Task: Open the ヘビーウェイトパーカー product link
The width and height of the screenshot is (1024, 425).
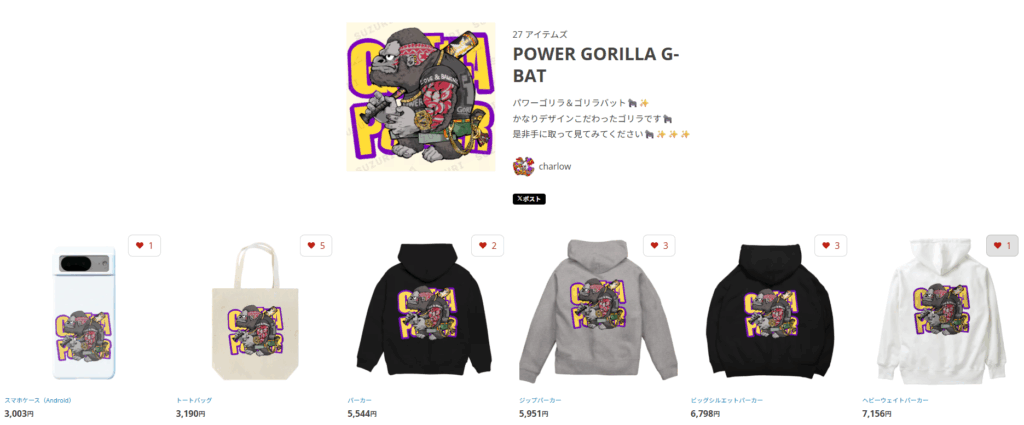Action: click(x=895, y=400)
